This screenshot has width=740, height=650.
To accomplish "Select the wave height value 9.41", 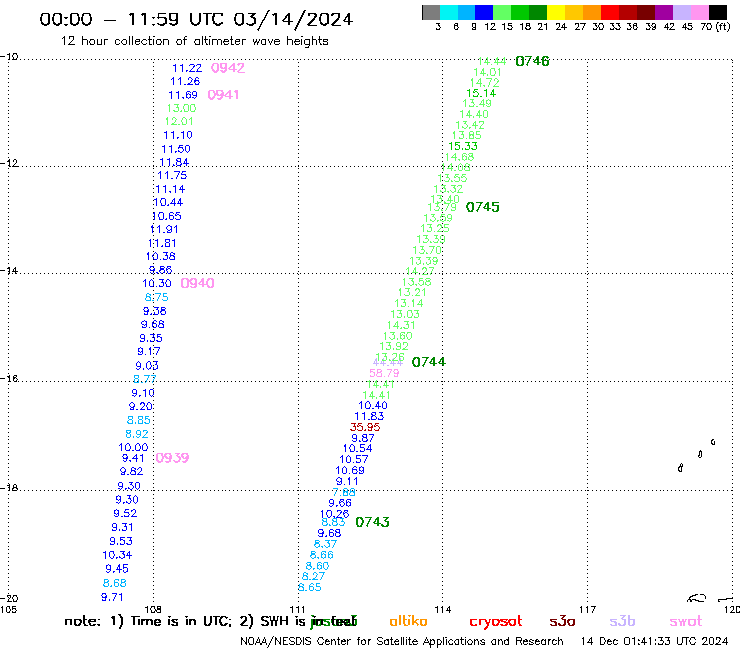I will tap(133, 458).
